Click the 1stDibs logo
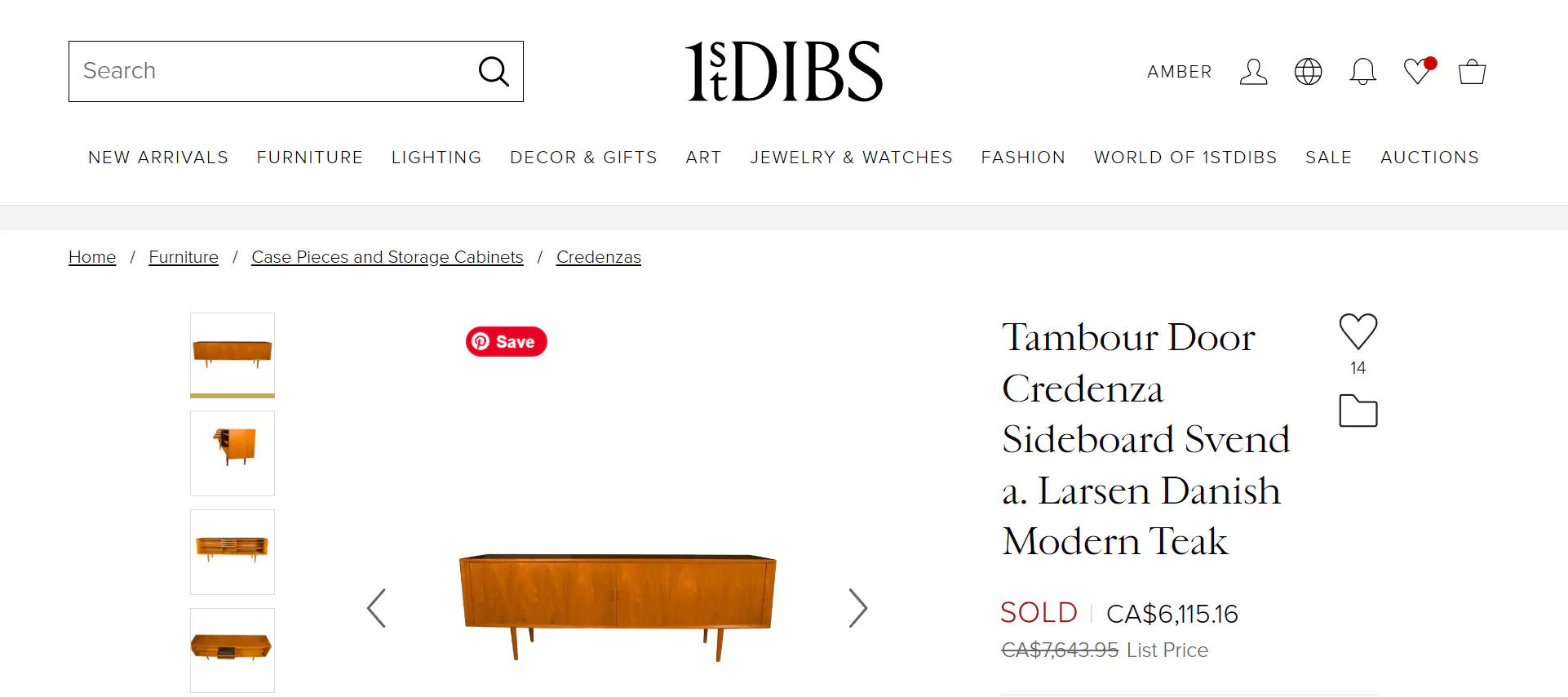Viewport: 1568px width, 697px height. coord(783,71)
